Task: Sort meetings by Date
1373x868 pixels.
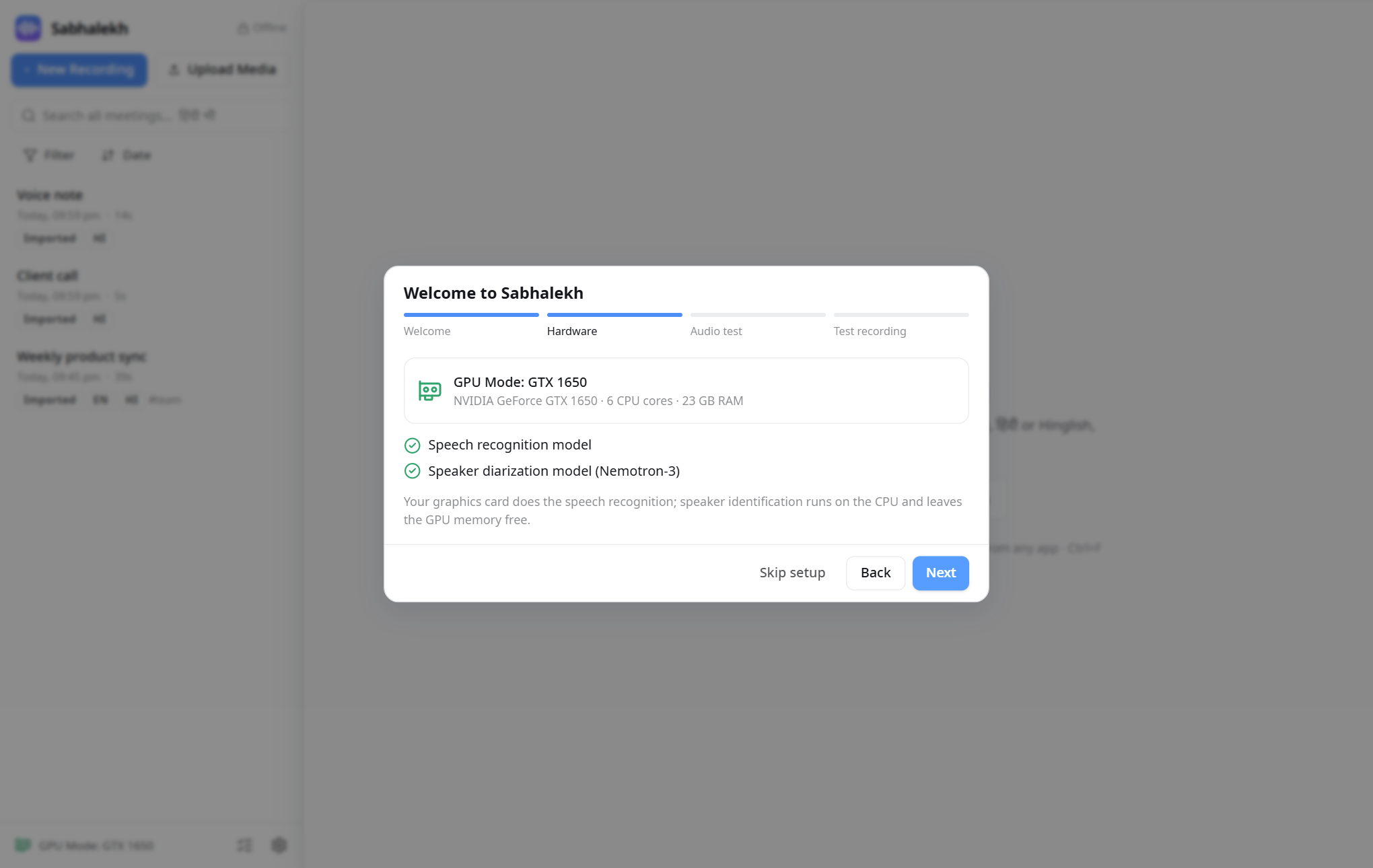Action: click(127, 155)
